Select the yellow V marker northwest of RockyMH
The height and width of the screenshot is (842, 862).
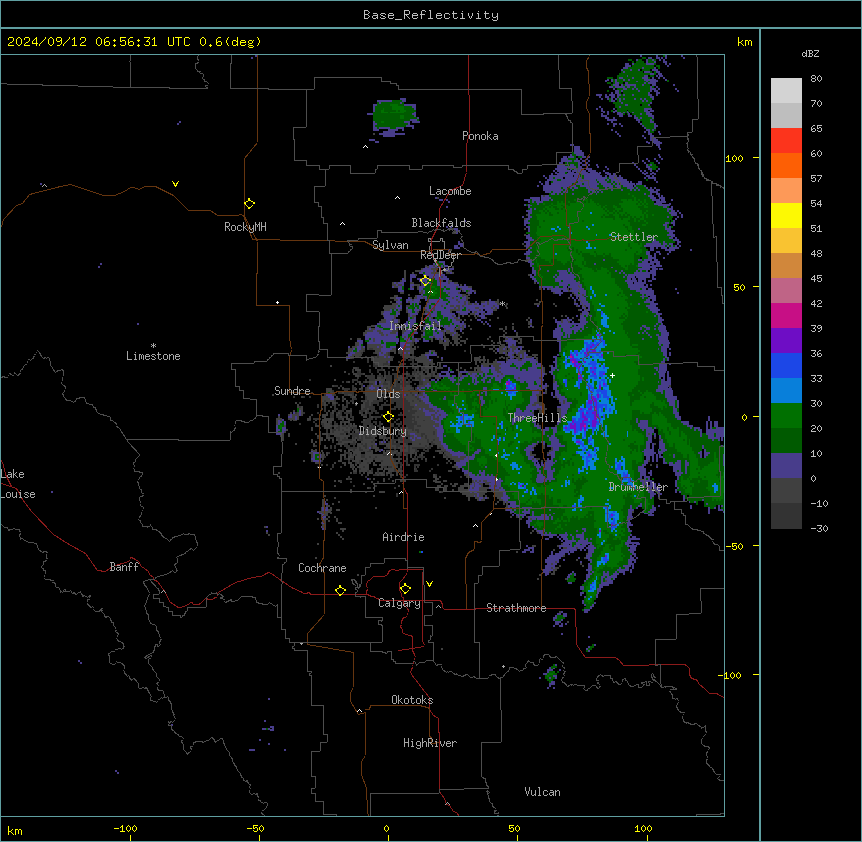pos(175,184)
